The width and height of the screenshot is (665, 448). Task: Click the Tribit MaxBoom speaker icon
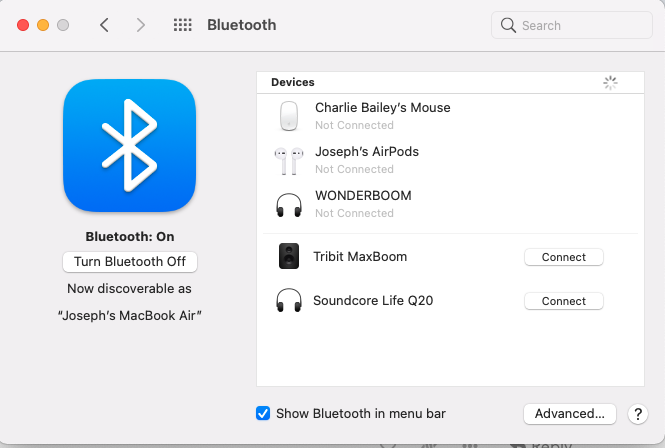click(289, 256)
